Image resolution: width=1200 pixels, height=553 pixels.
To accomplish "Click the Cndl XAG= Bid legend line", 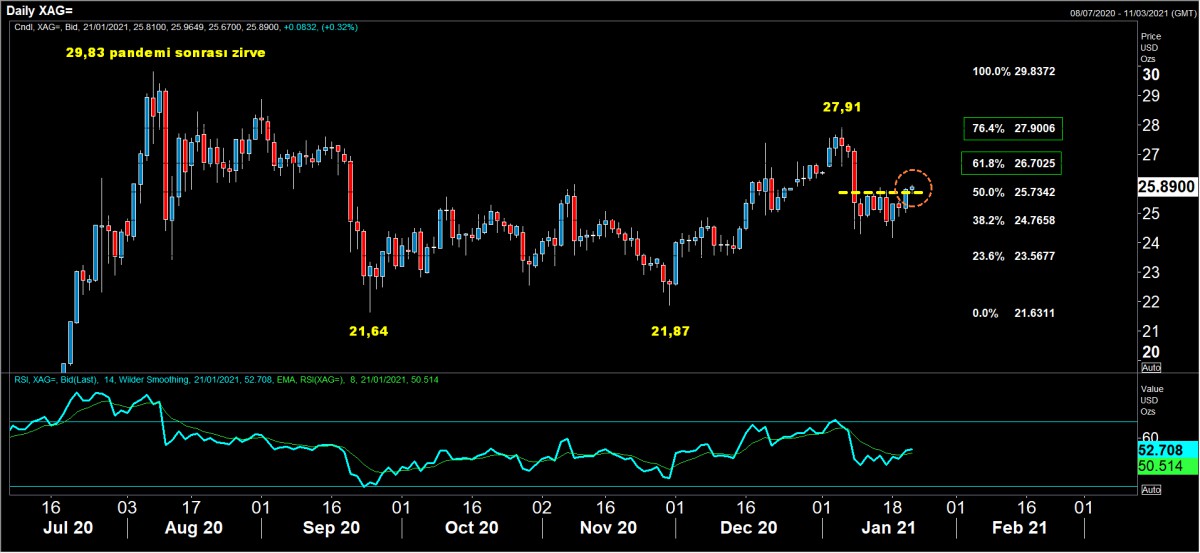I will coord(182,28).
